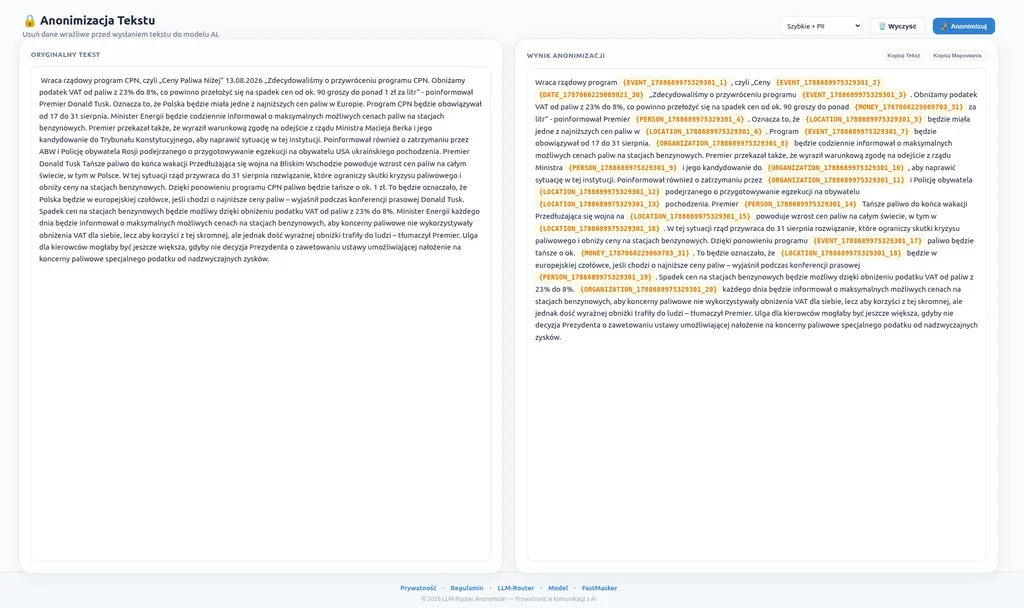Select the PERSON_1788689975329301_4 placeholder tag
The height and width of the screenshot is (608, 1024).
(x=690, y=119)
